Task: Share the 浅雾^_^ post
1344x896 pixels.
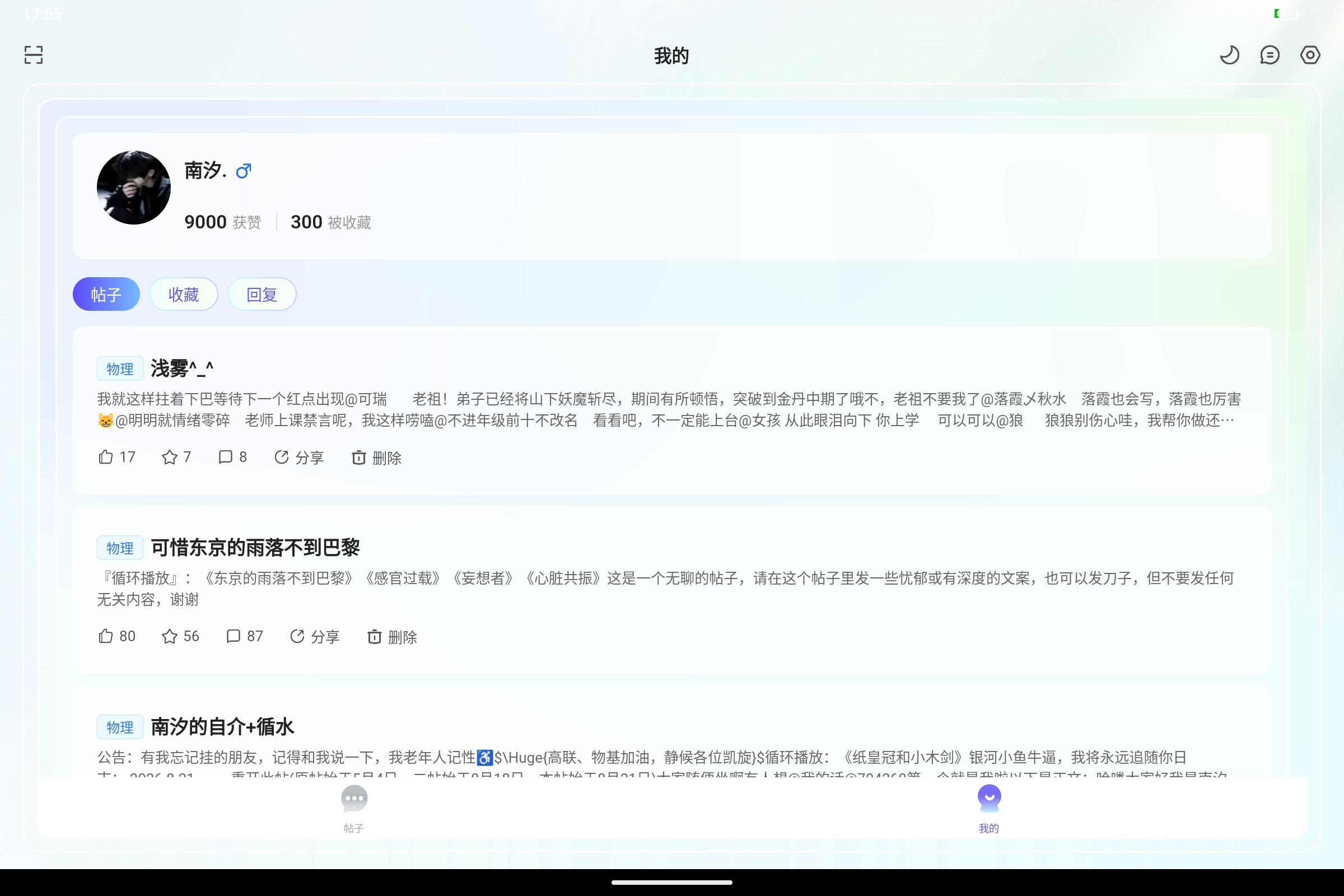Action: pos(299,457)
